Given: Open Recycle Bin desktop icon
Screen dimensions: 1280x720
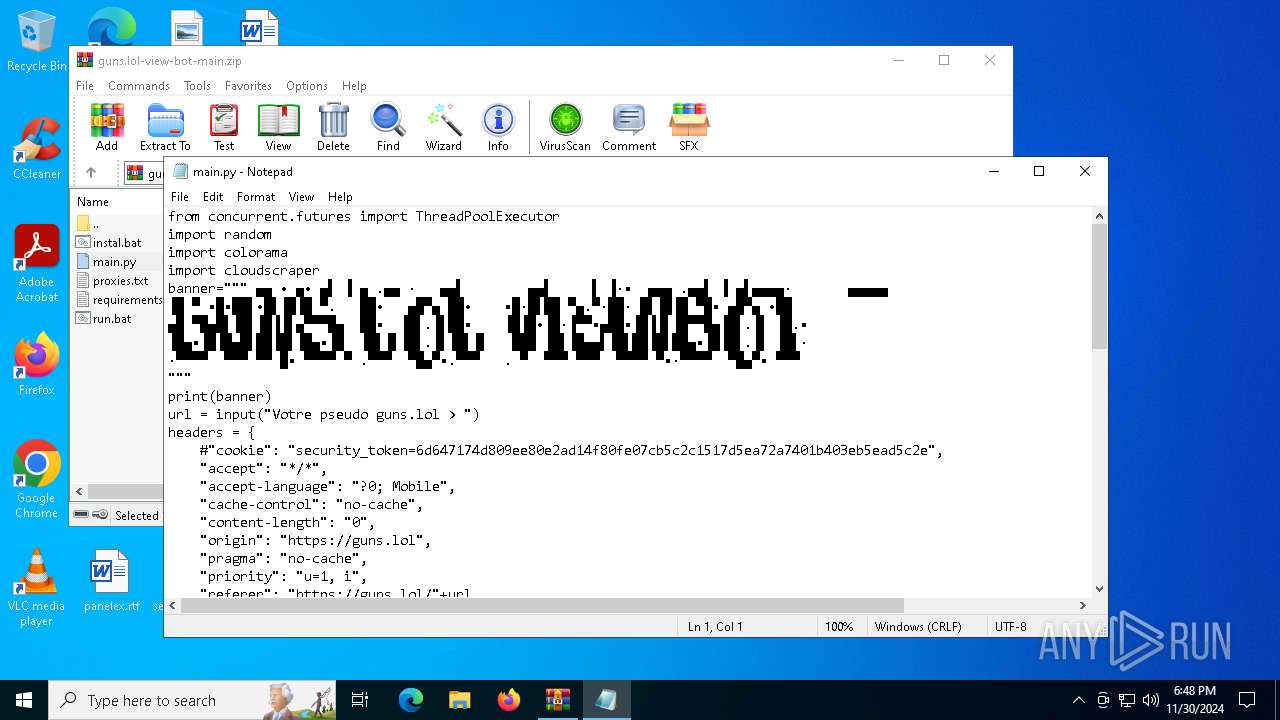Looking at the screenshot, I should click(x=37, y=41).
